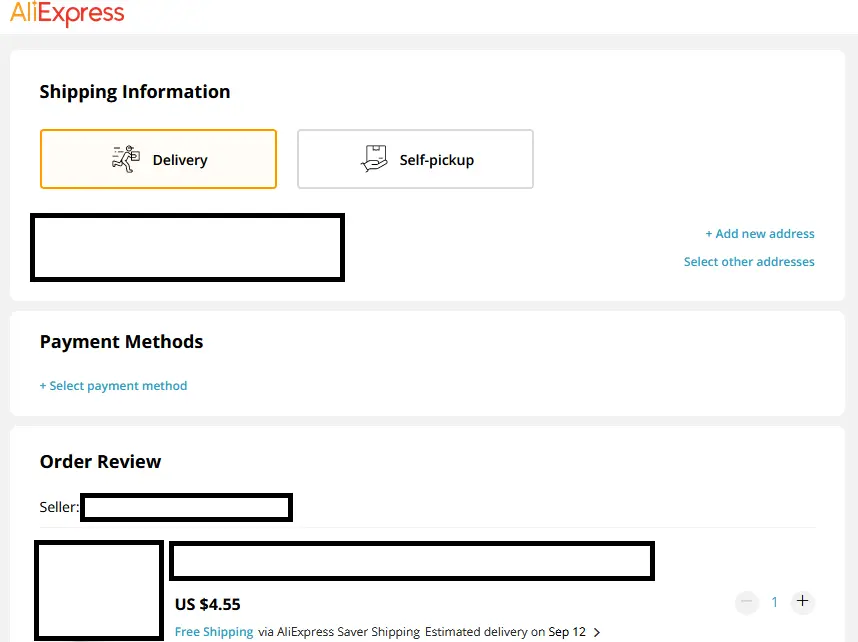Click the quantity value 1

pos(774,602)
